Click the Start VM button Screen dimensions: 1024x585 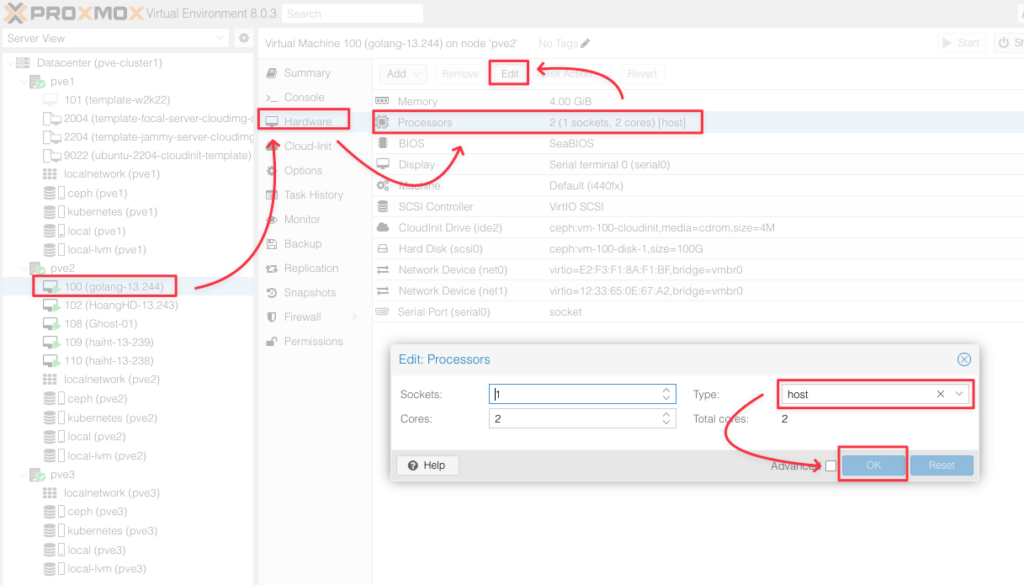[x=961, y=43]
